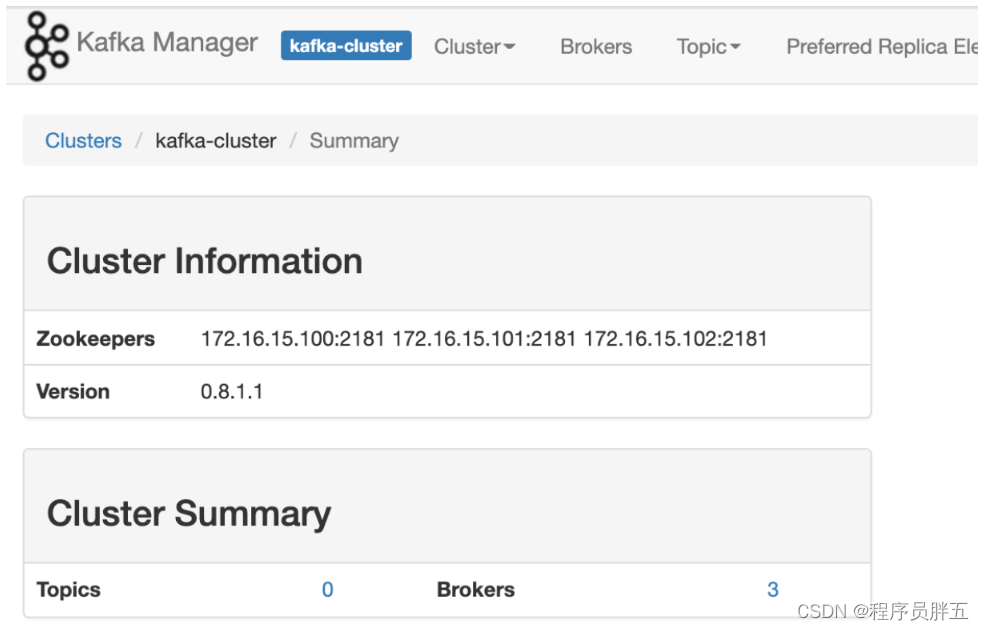Viewport: 984px width, 630px height.
Task: Open the Kafka Manager home title link
Action: pos(167,43)
